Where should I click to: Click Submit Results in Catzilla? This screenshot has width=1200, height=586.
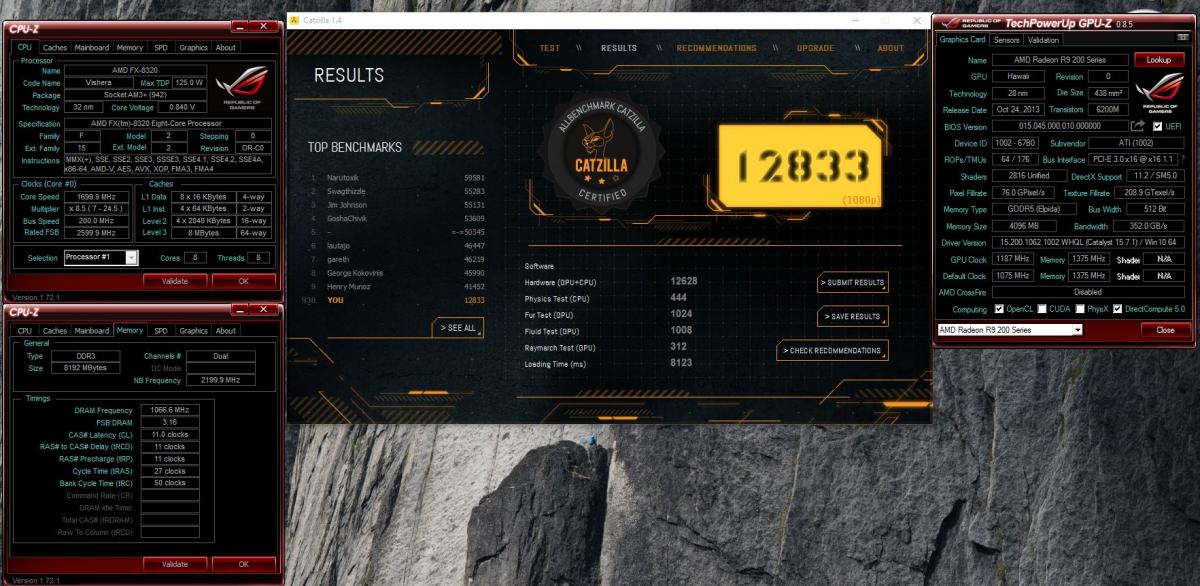pyautogui.click(x=852, y=283)
